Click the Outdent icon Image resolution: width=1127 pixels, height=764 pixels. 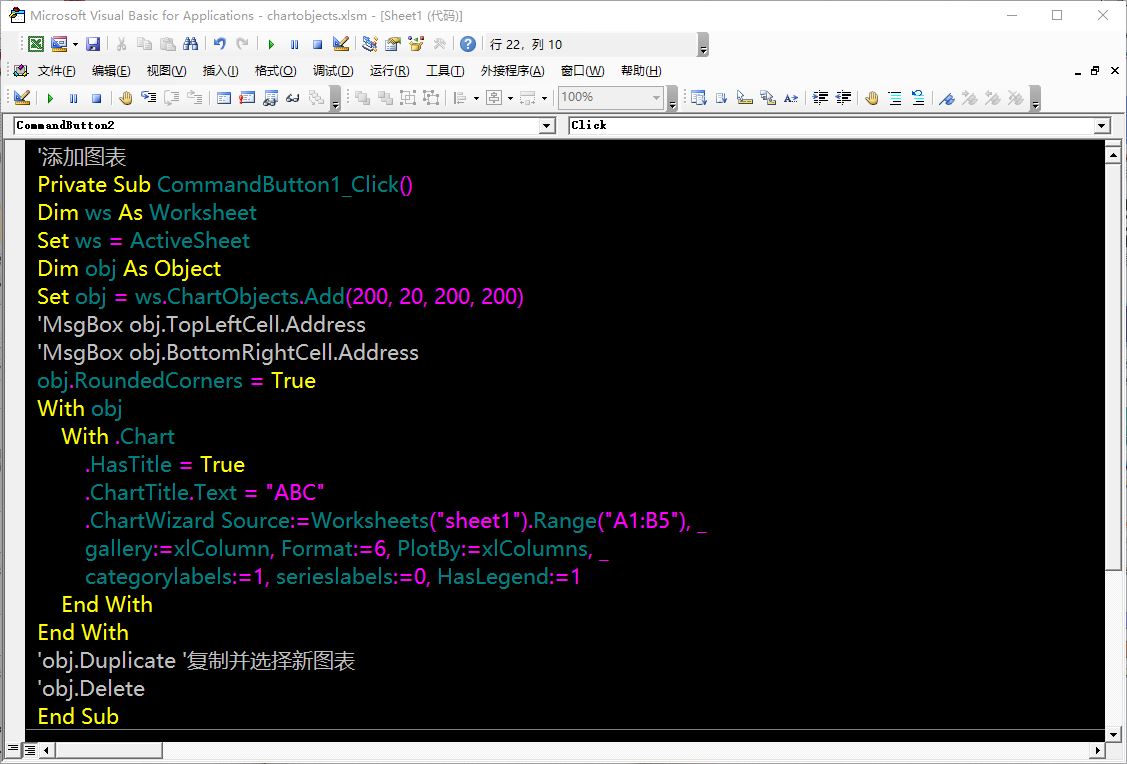(x=843, y=98)
